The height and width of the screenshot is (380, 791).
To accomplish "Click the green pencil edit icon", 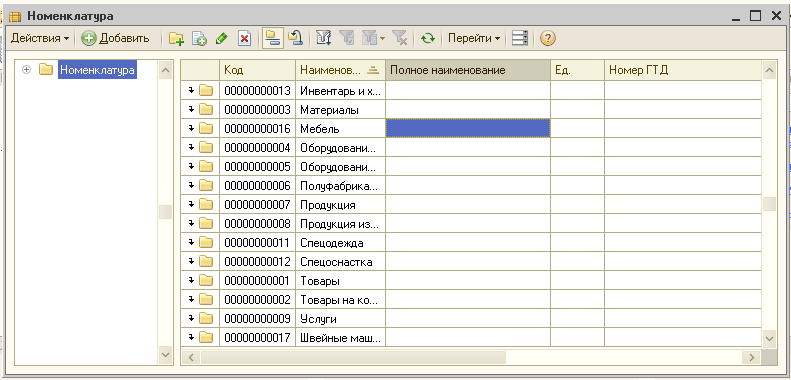I will coord(221,39).
